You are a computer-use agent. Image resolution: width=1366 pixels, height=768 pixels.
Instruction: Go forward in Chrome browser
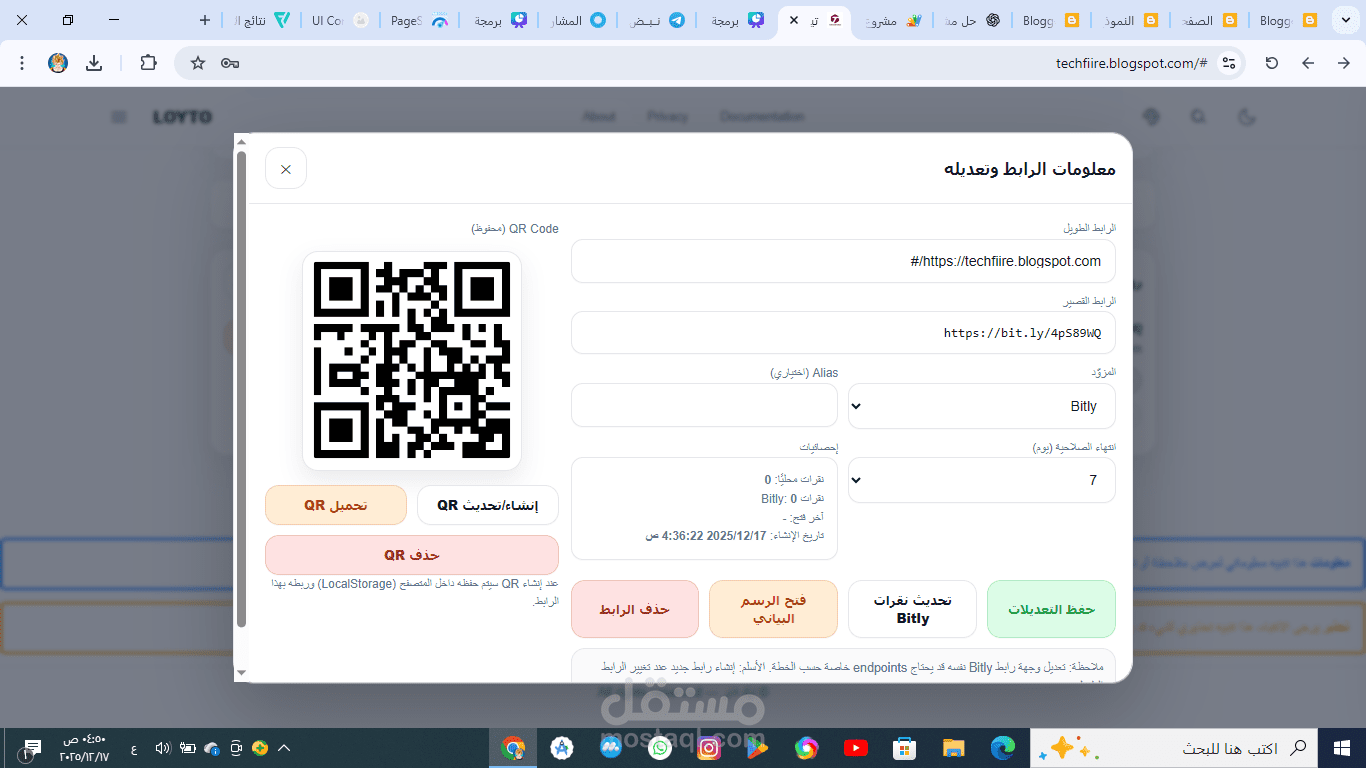point(1308,63)
